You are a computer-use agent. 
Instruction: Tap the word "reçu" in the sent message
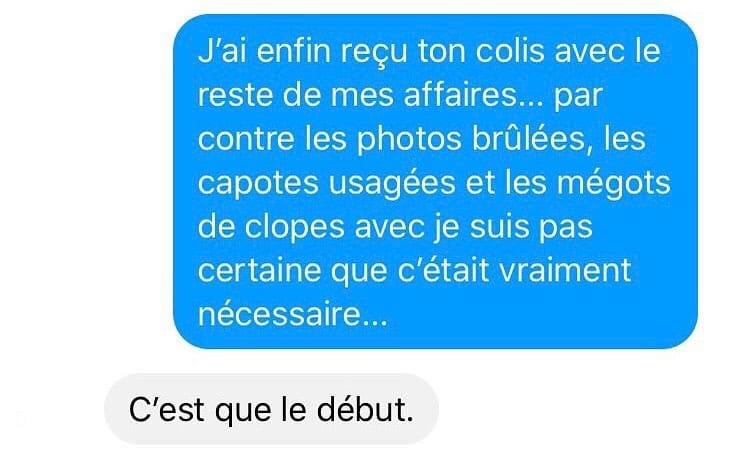[374, 53]
